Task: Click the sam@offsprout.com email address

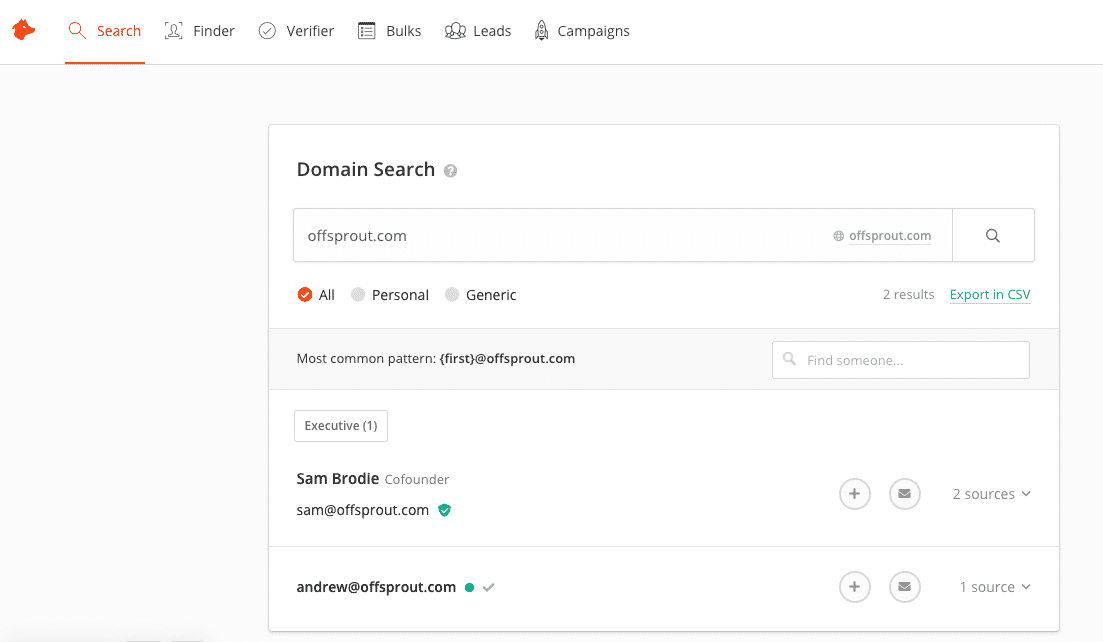Action: pos(362,510)
